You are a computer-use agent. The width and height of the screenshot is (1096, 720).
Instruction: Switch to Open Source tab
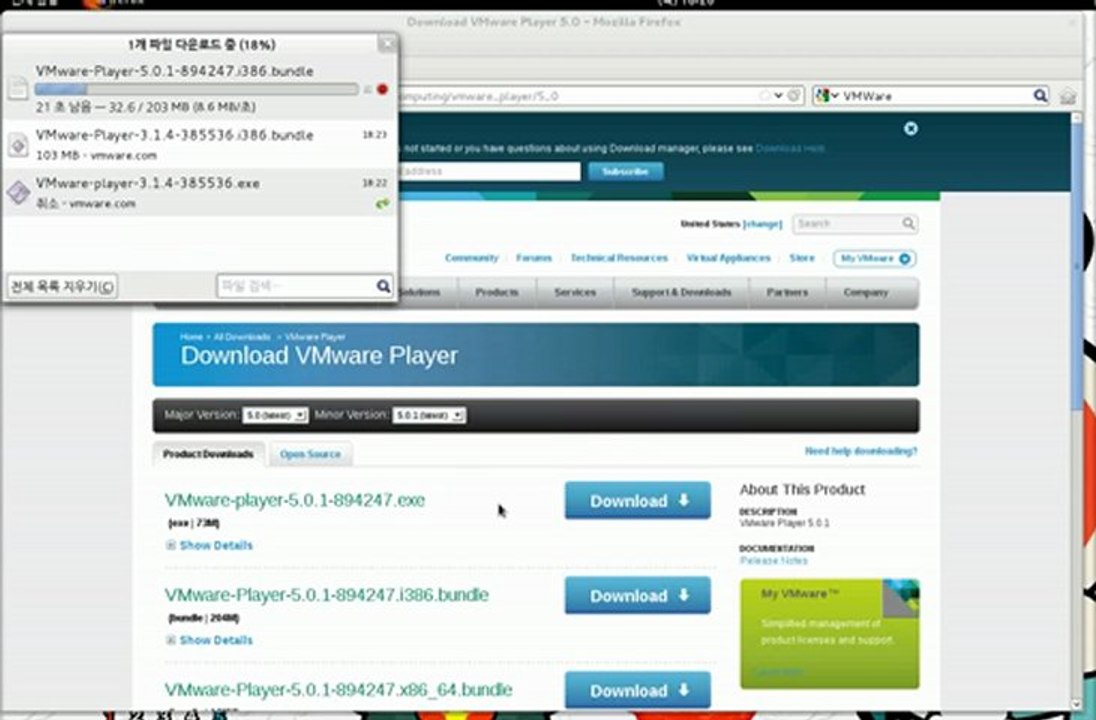click(x=310, y=454)
